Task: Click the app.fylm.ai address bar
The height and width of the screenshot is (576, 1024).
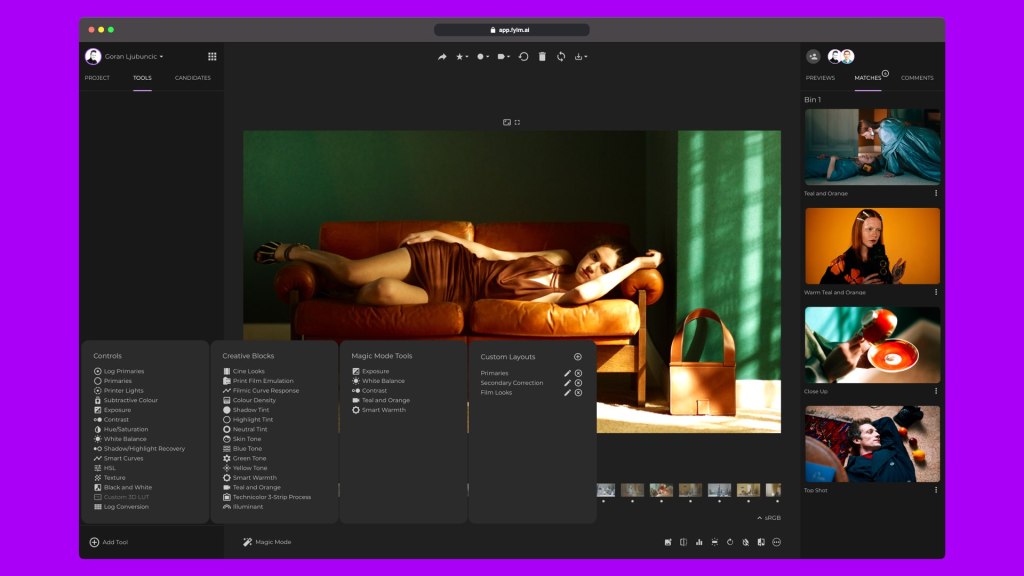Action: (x=511, y=30)
